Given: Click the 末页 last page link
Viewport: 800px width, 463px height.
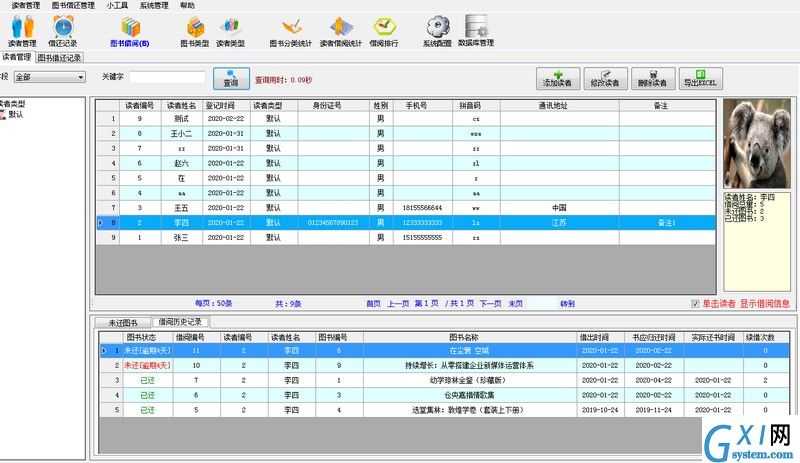Looking at the screenshot, I should (x=516, y=304).
